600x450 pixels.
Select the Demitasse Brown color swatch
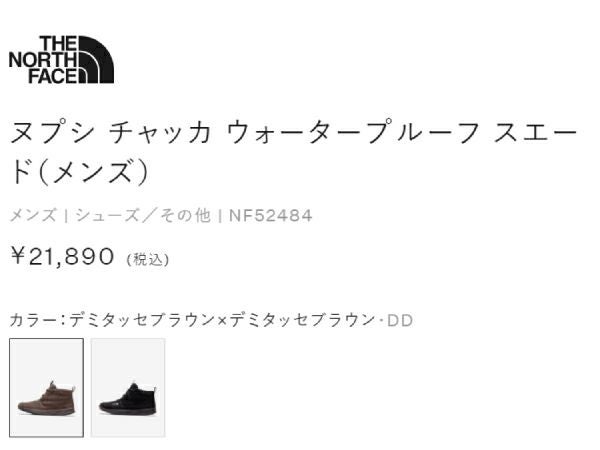47,388
